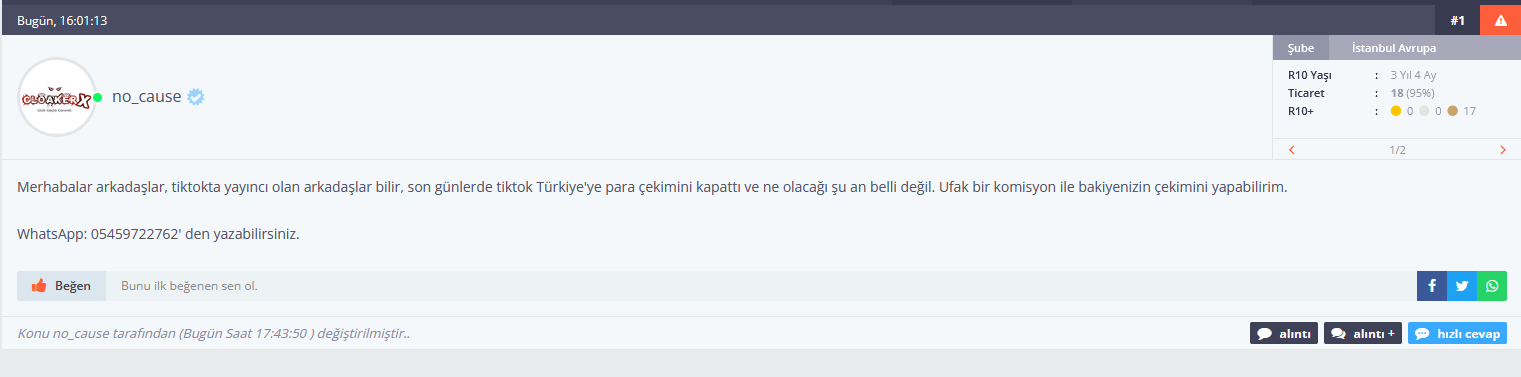Click the 'Bunu ilk beğenen sen ol.' text
This screenshot has width=1521, height=377.
coord(189,286)
